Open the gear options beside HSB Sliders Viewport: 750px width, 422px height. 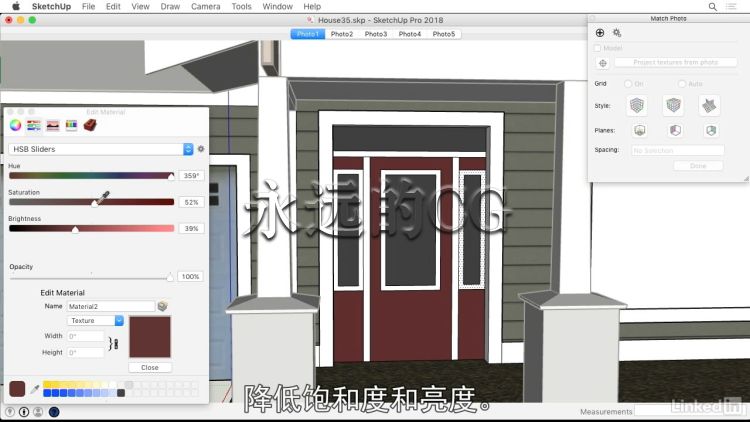tap(201, 149)
